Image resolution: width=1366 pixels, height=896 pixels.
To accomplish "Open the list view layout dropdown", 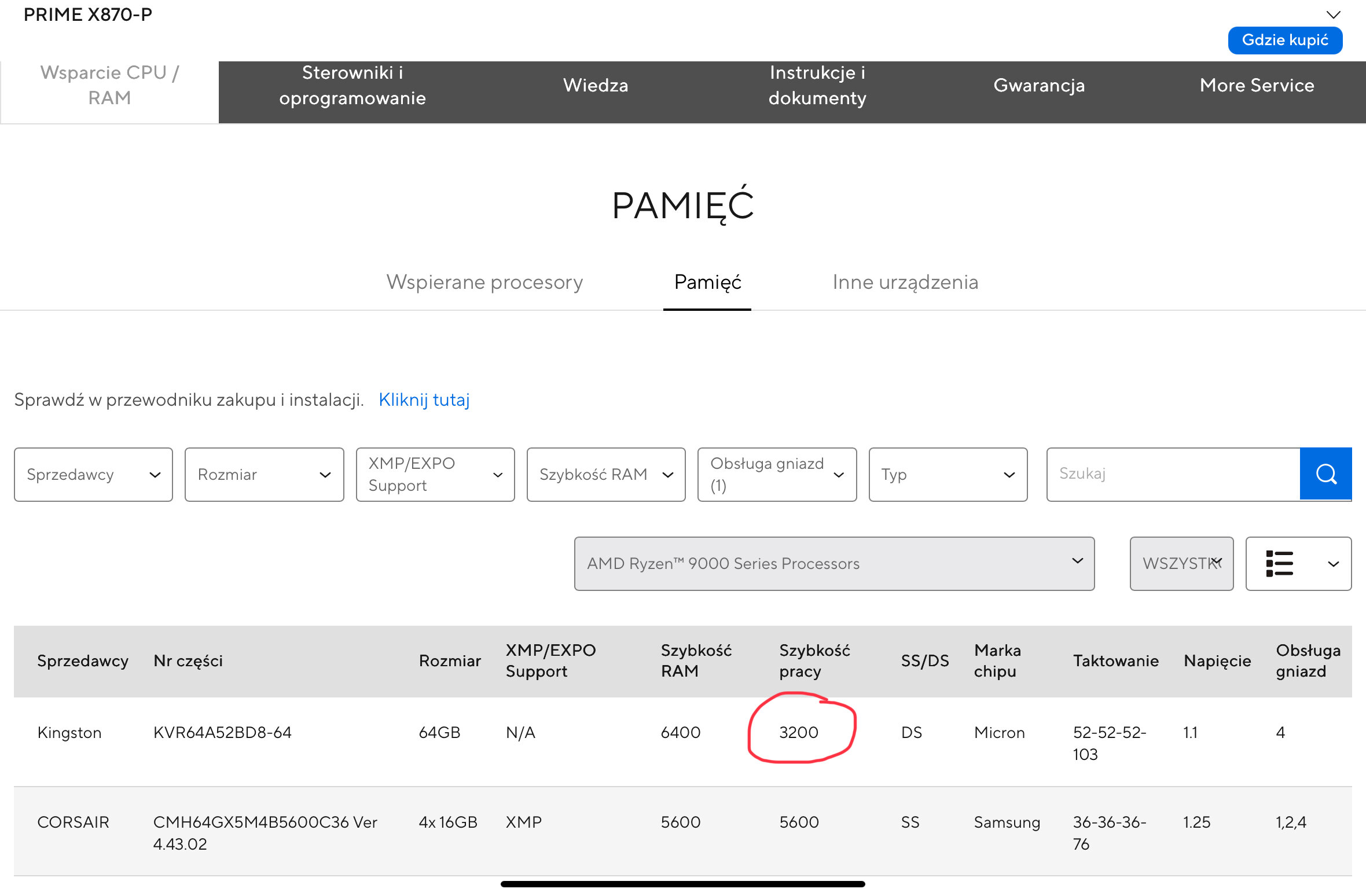I will 1298,564.
